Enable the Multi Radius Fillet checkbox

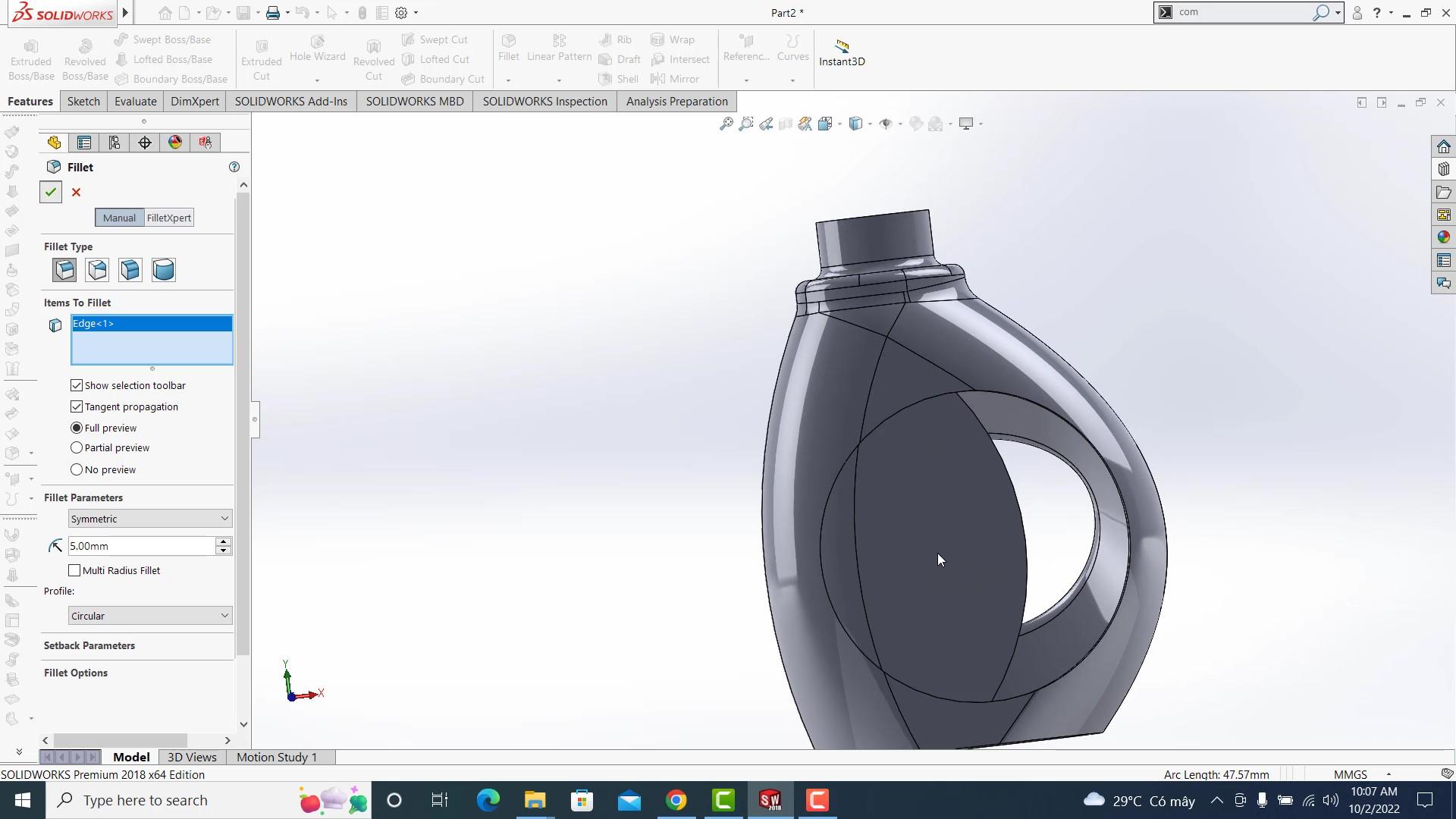coord(74,570)
